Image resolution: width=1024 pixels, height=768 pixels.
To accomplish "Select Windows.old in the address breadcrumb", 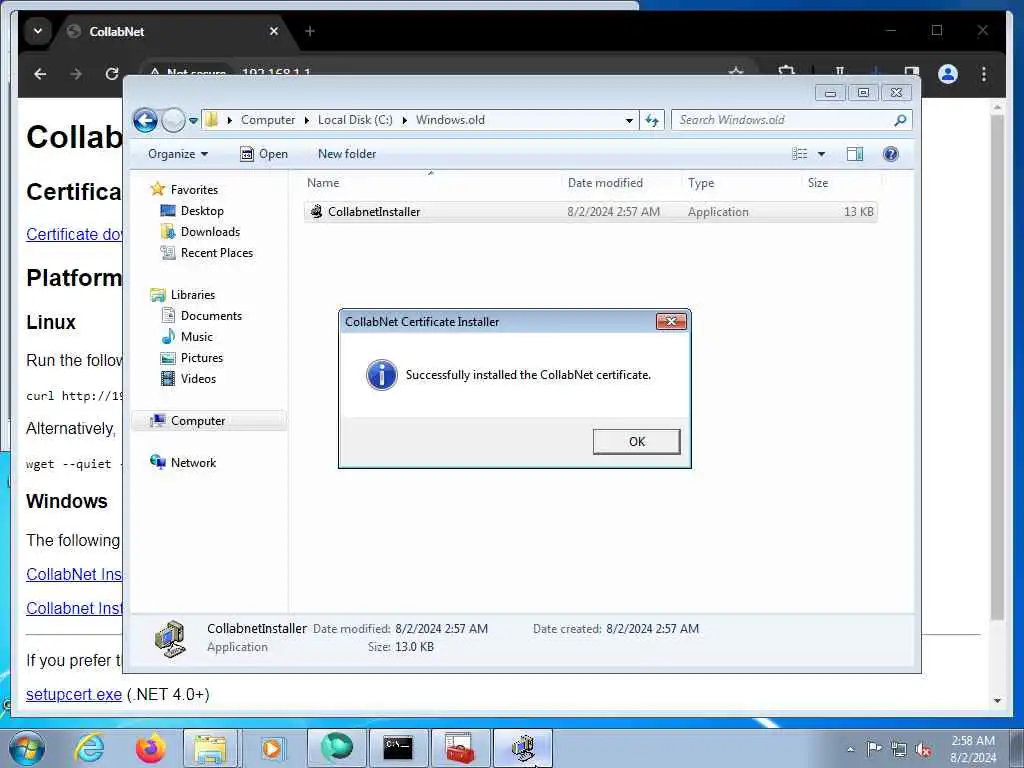I will (x=450, y=120).
